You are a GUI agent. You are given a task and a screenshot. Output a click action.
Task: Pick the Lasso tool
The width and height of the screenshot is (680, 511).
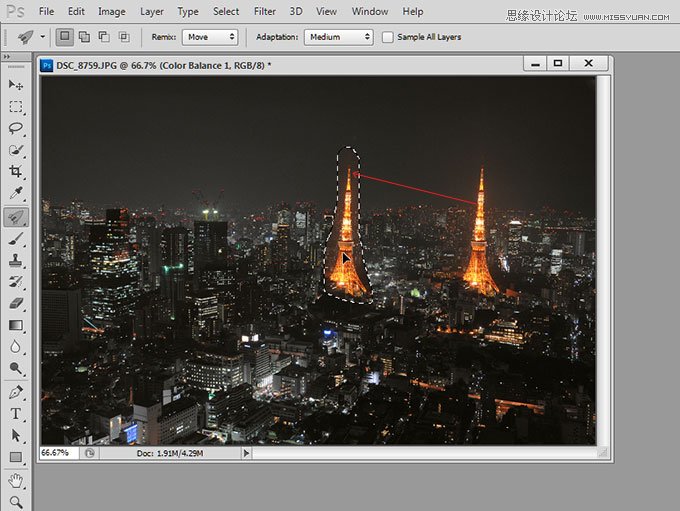(x=16, y=129)
